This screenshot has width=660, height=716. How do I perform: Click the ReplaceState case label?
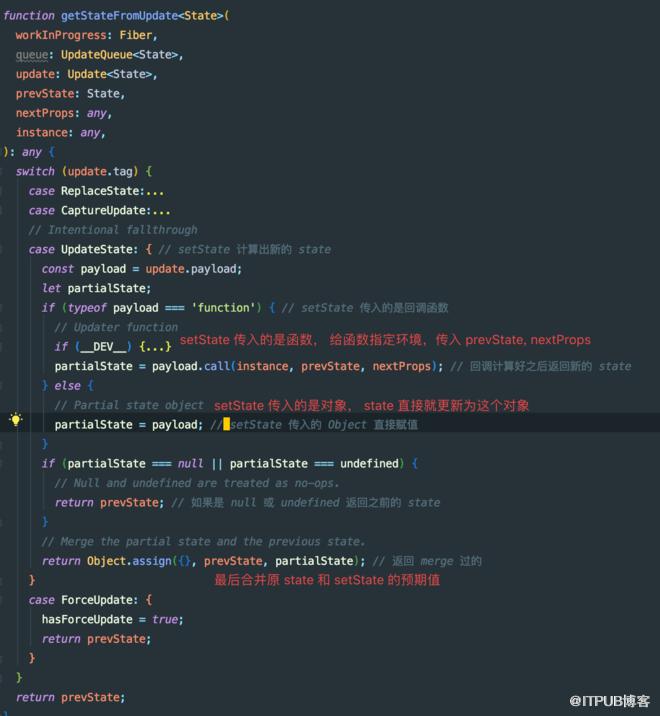click(100, 191)
